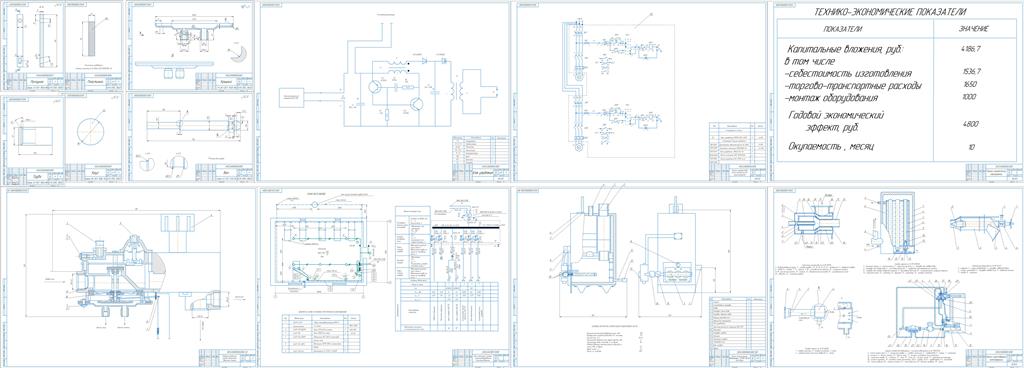Click the монтаж оборудования row
Screen dimensions: 1024x368
click(830, 98)
